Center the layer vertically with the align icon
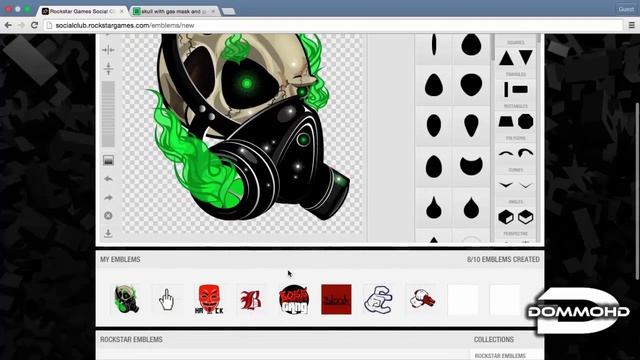The height and width of the screenshot is (360, 640). click(108, 69)
